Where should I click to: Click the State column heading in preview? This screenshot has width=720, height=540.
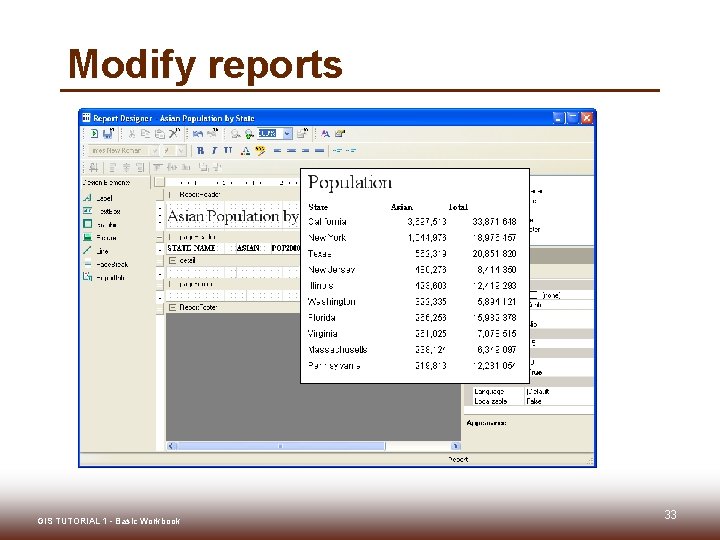318,207
